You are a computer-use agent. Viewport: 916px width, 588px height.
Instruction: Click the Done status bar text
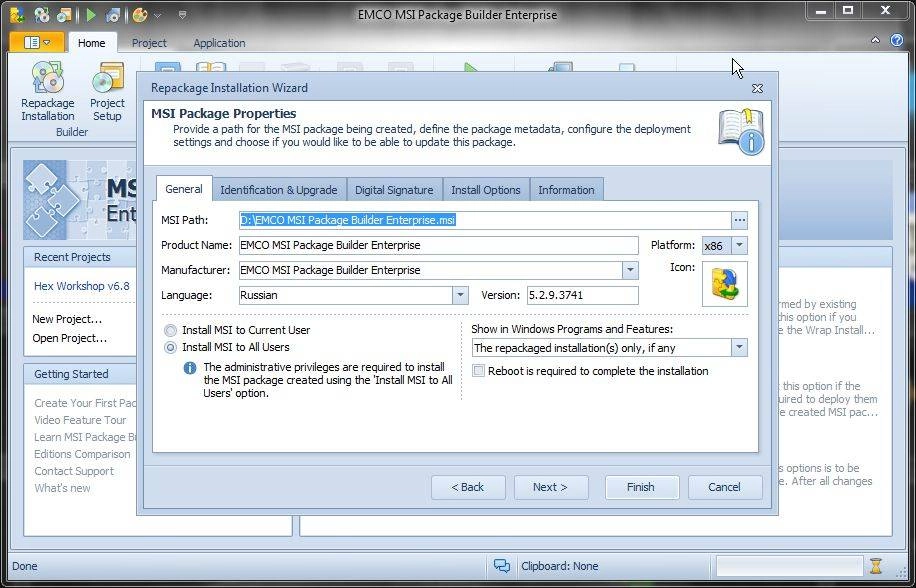tap(25, 566)
